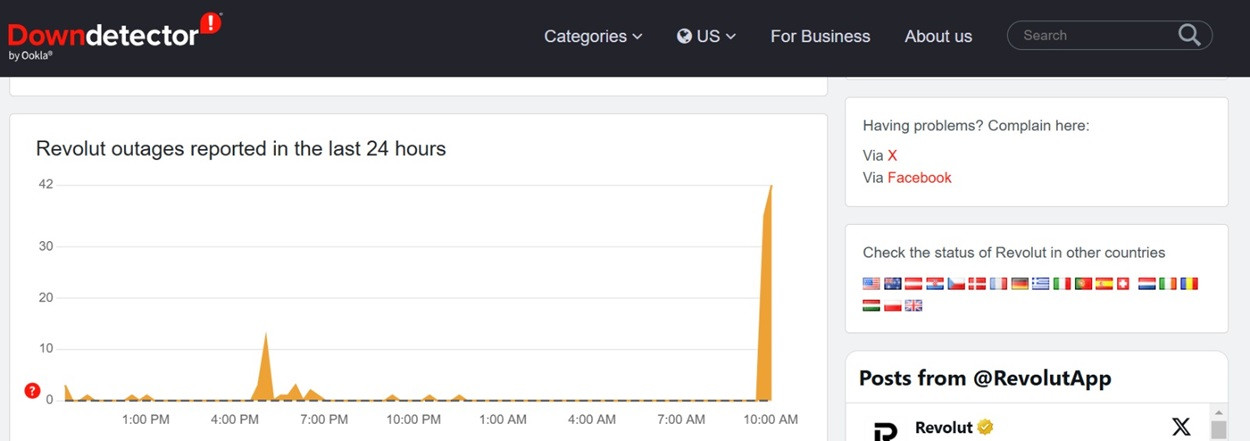The height and width of the screenshot is (441, 1250).
Task: Click the search magnifier icon
Action: click(1189, 35)
